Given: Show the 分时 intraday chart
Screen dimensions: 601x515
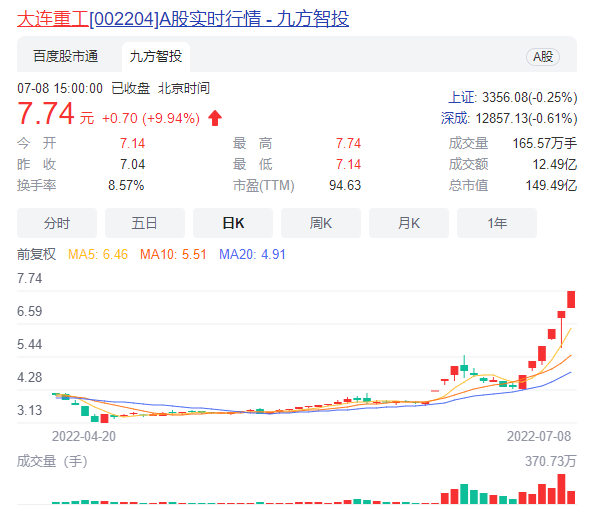Looking at the screenshot, I should pyautogui.click(x=57, y=223).
